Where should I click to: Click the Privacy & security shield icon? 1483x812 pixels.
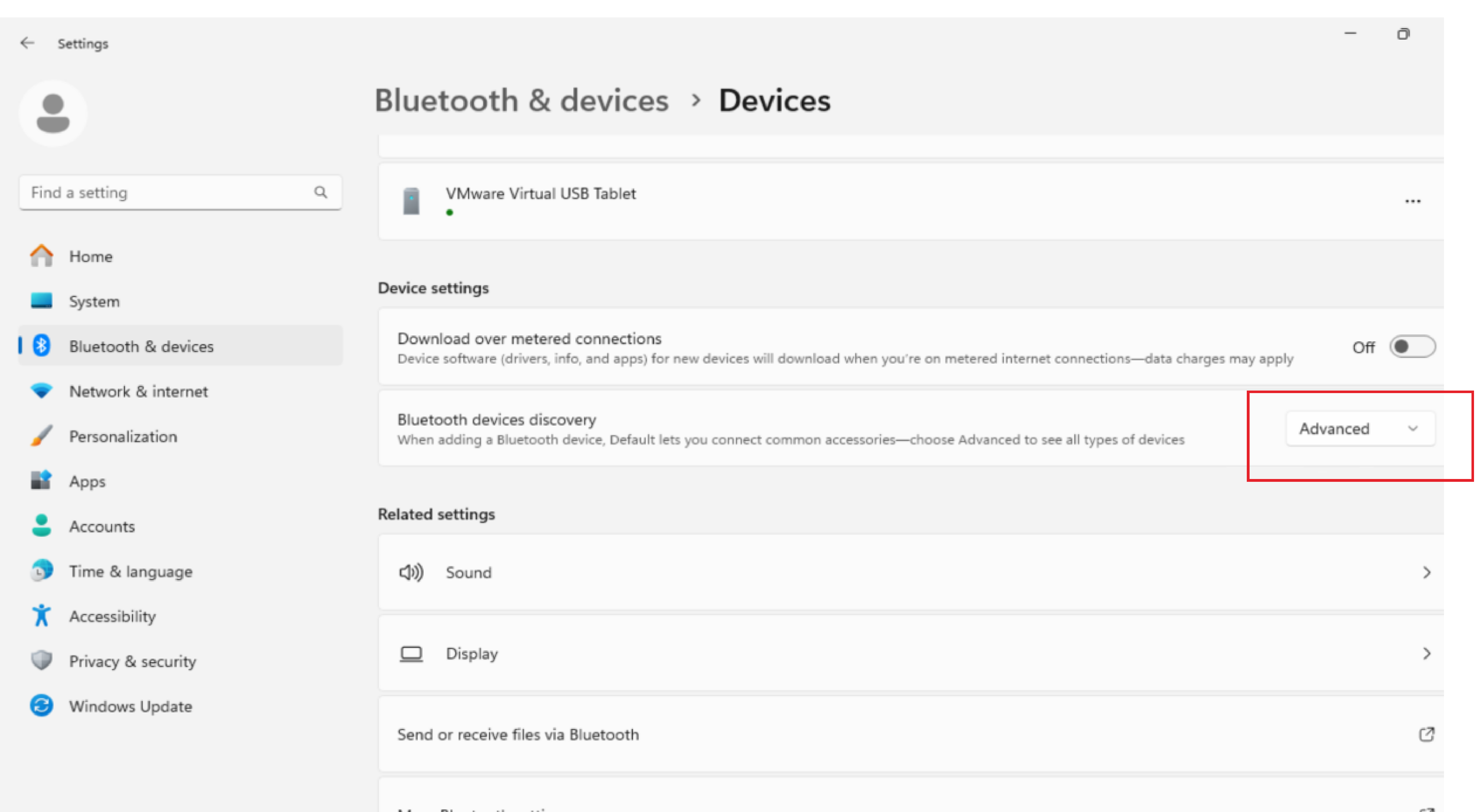(x=42, y=661)
